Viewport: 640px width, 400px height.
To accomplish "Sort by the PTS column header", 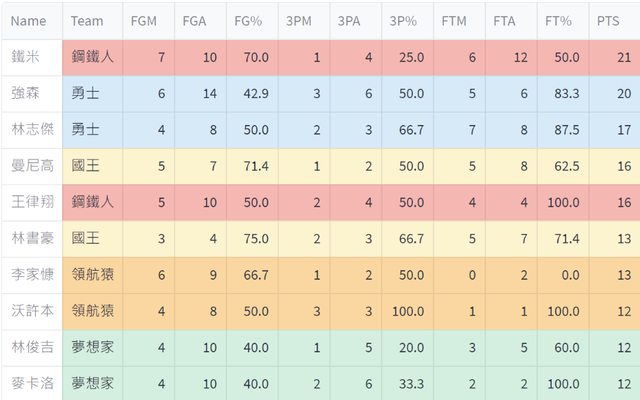I will [607, 21].
